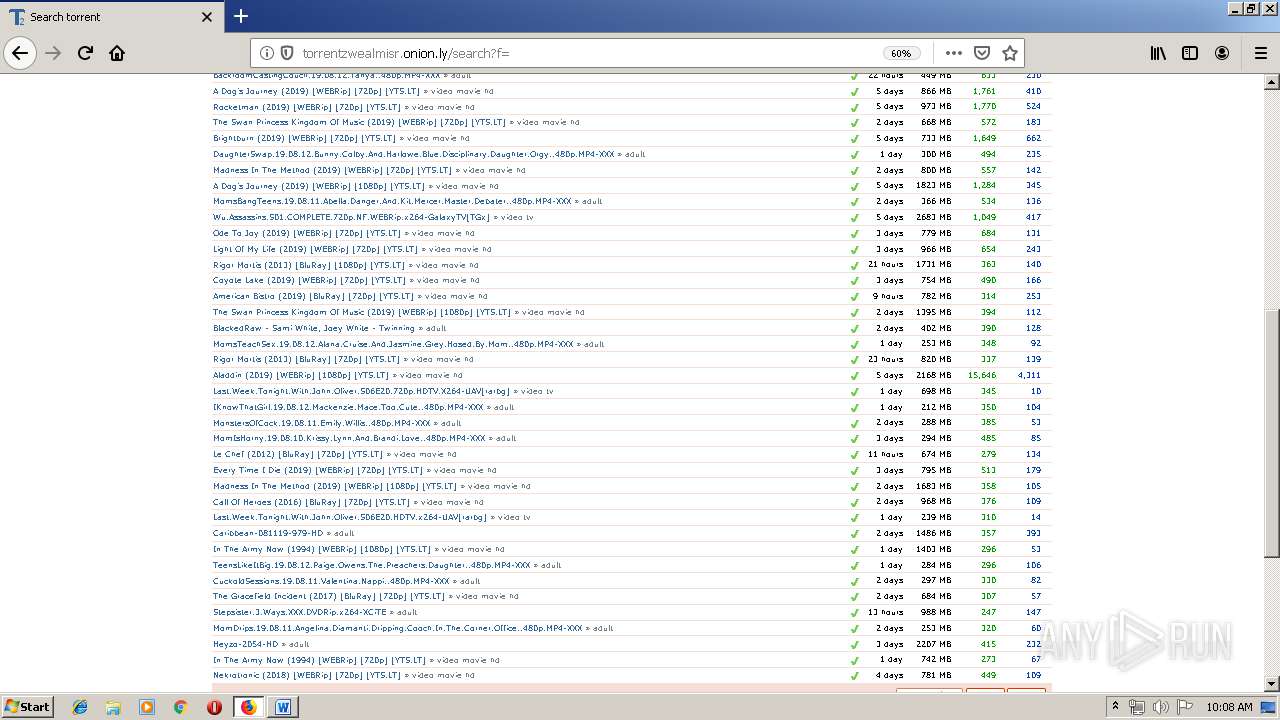Open Windows Explorer from the taskbar
This screenshot has width=1280, height=720.
click(x=113, y=707)
